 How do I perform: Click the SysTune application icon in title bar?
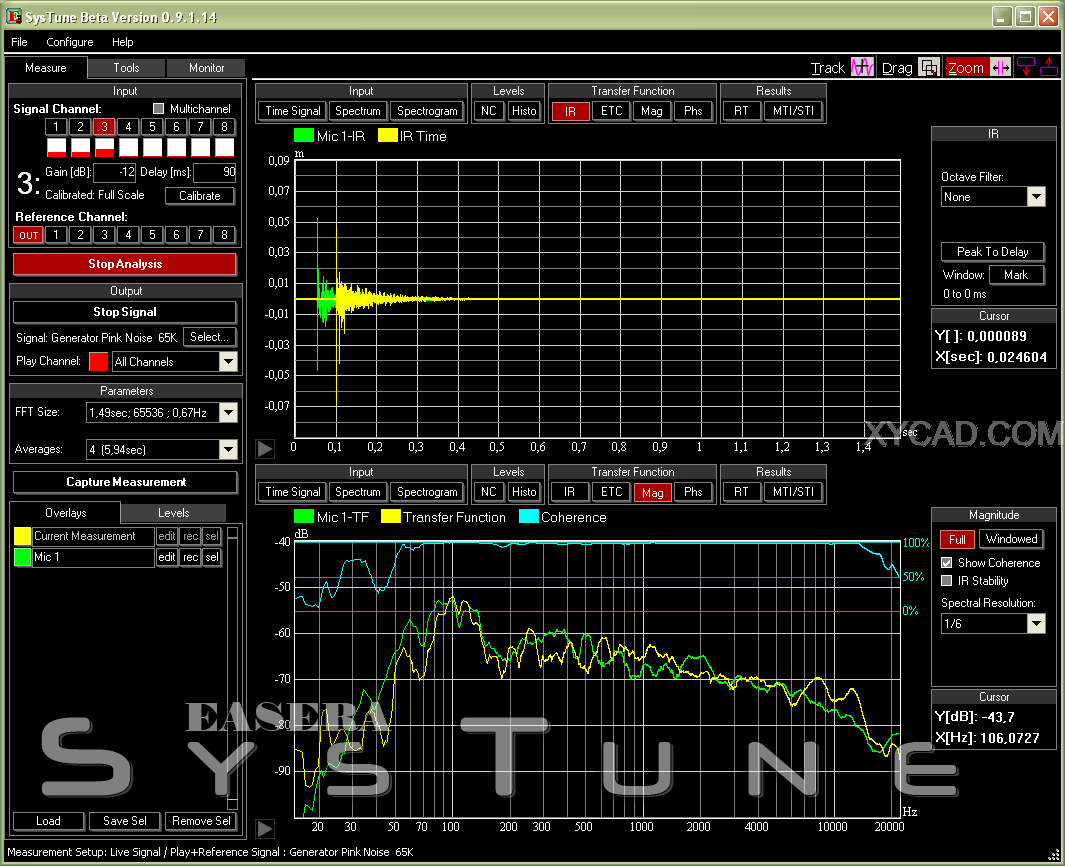[x=14, y=16]
